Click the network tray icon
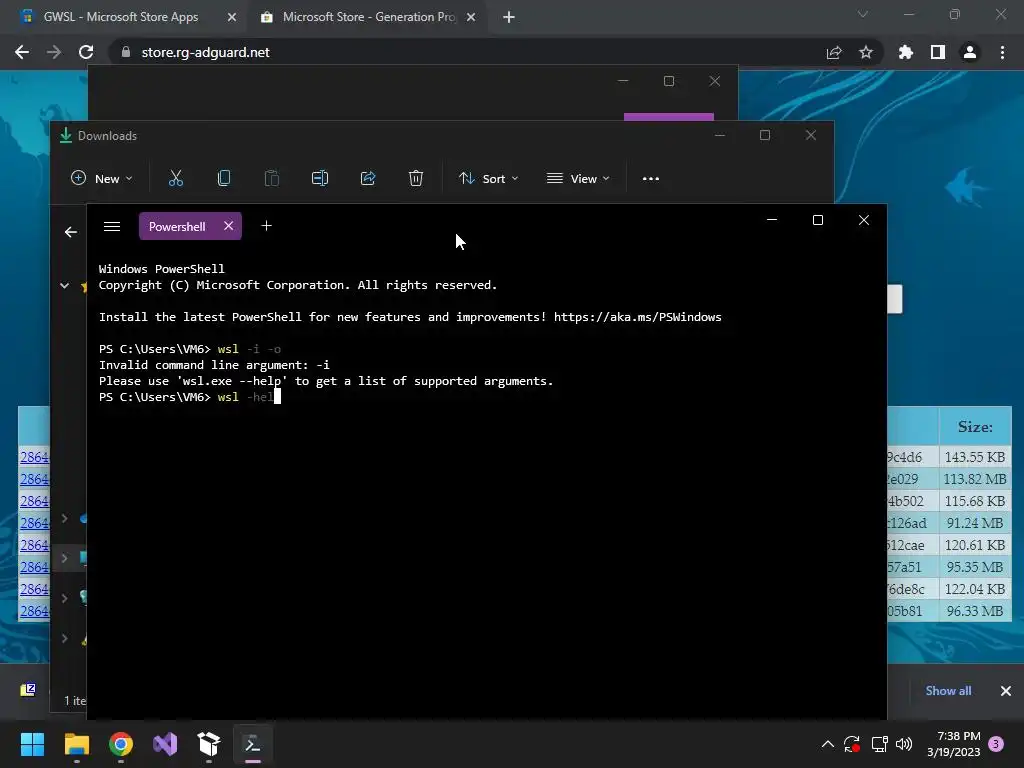Screen dimensions: 1024x768 click(x=879, y=744)
